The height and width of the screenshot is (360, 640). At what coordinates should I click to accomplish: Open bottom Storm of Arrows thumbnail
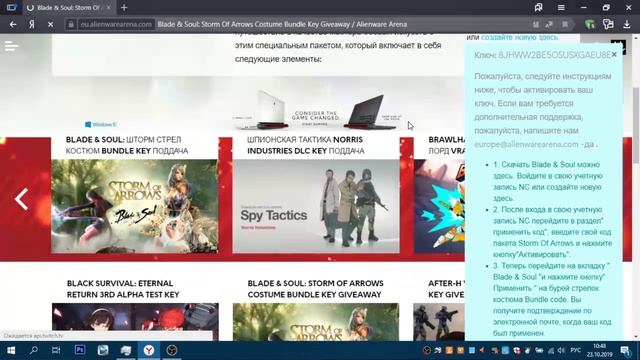316,322
